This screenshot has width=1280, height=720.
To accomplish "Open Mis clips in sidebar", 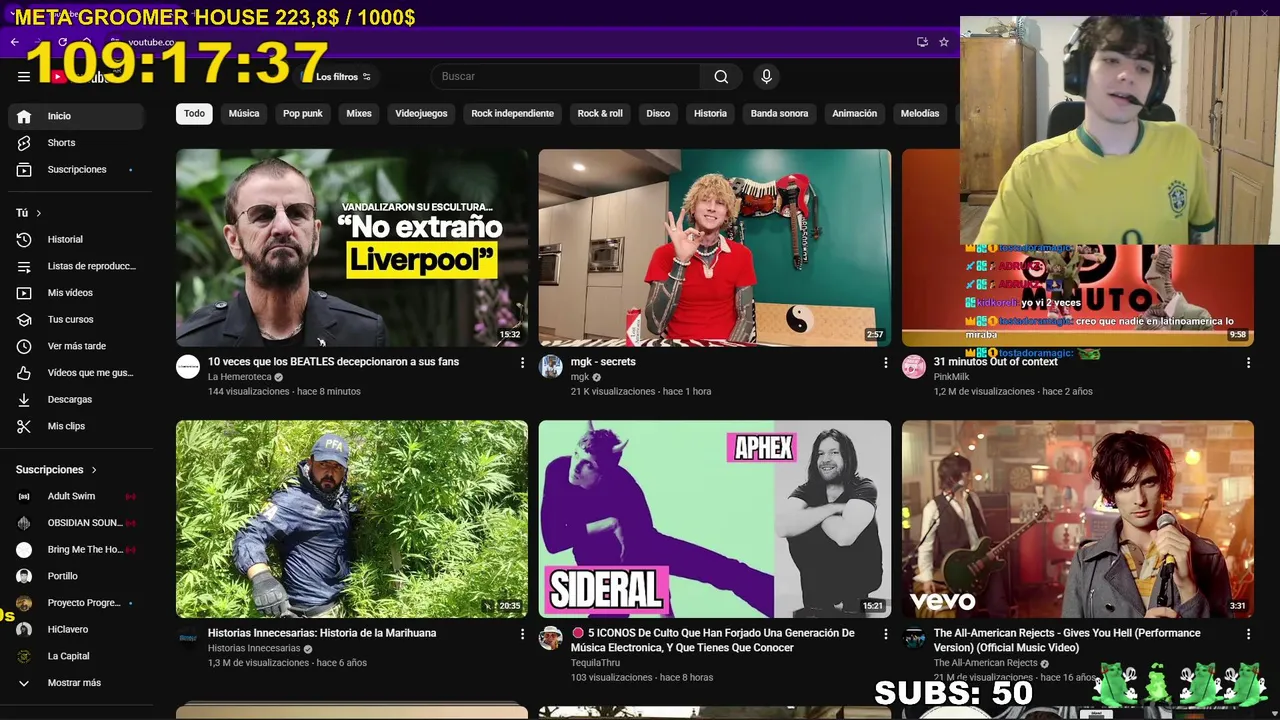I will click(76, 426).
